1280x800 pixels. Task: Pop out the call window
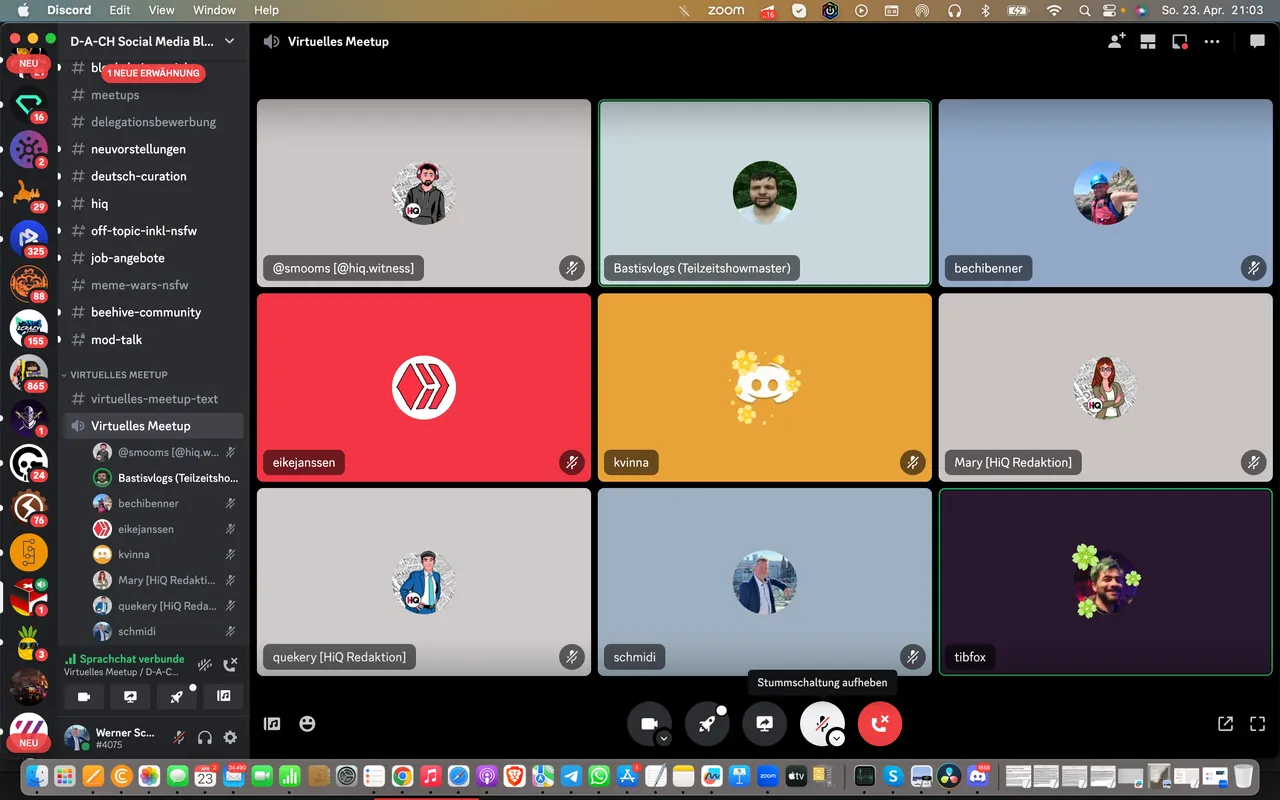1225,724
